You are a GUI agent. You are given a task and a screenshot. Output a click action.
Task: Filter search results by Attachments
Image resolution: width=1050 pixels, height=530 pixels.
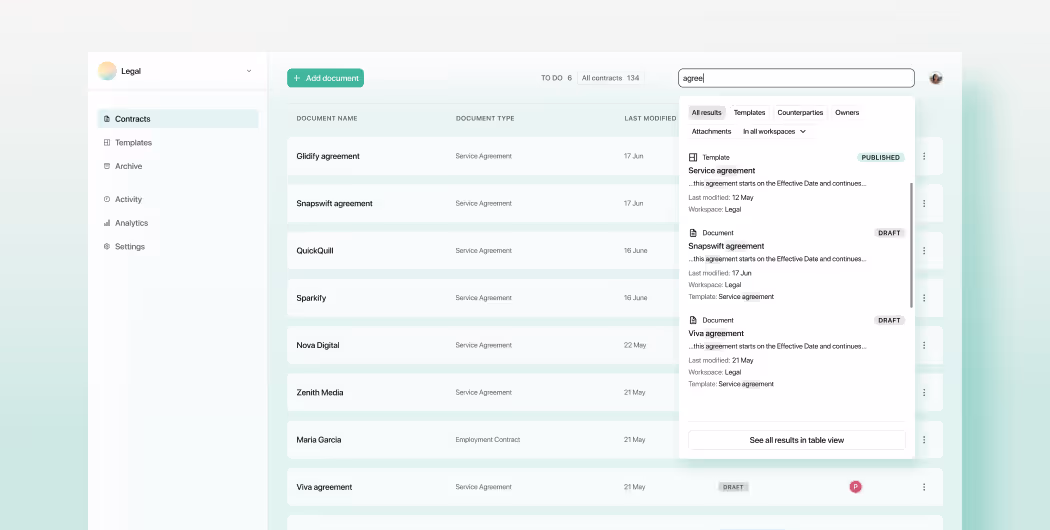coord(711,131)
